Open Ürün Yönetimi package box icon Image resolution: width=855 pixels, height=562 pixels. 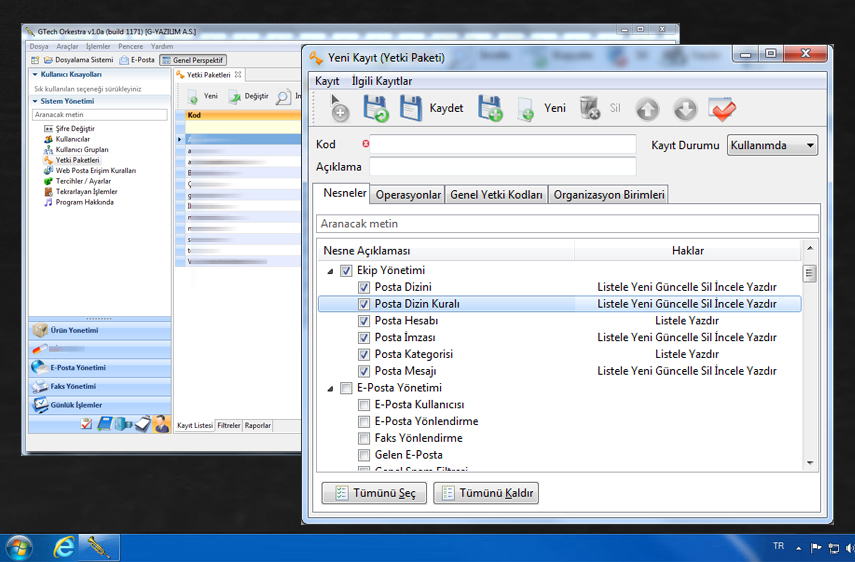40,330
